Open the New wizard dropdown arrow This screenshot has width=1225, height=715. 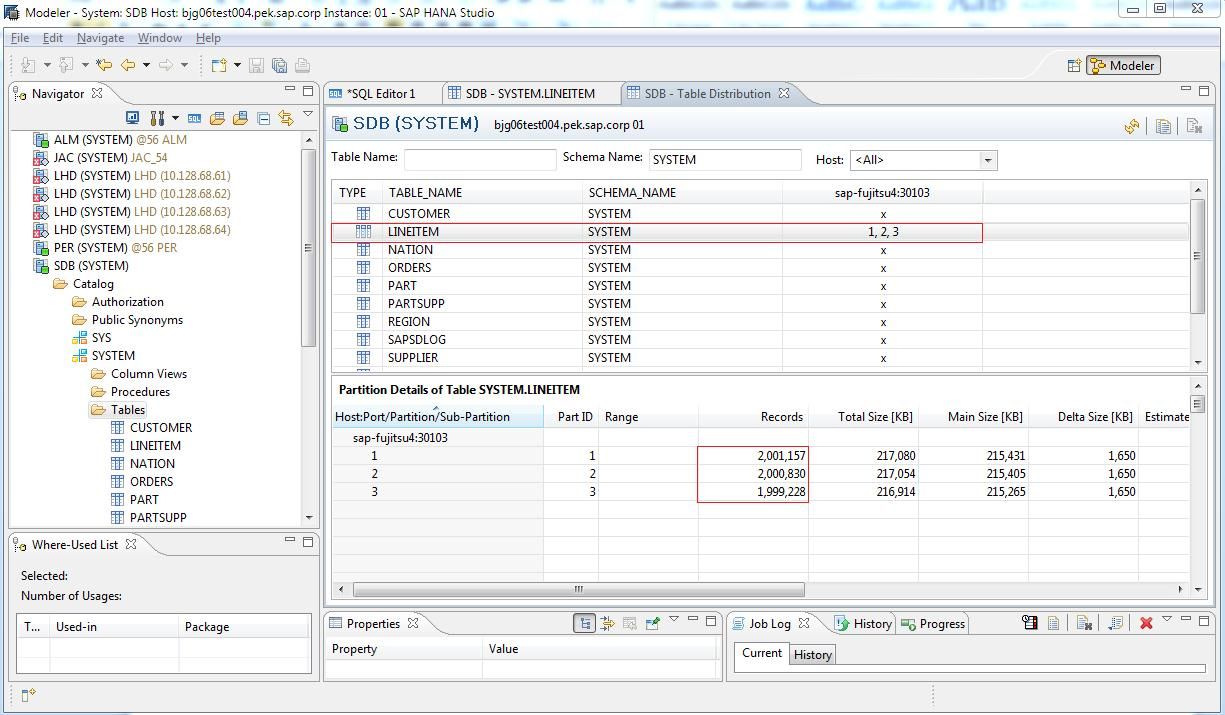point(237,66)
